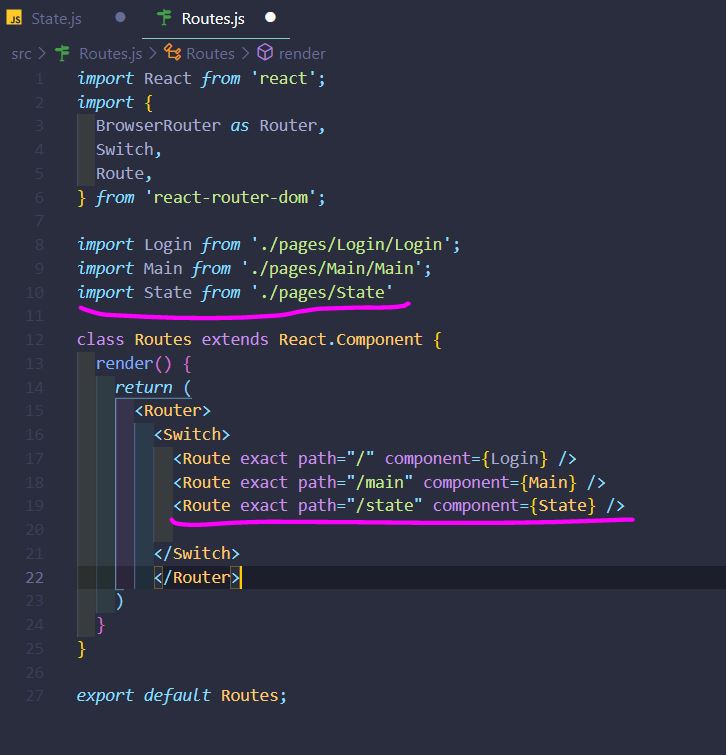The image size is (726, 755).
Task: Click './pages/Login/Login' import path
Action: (351, 245)
